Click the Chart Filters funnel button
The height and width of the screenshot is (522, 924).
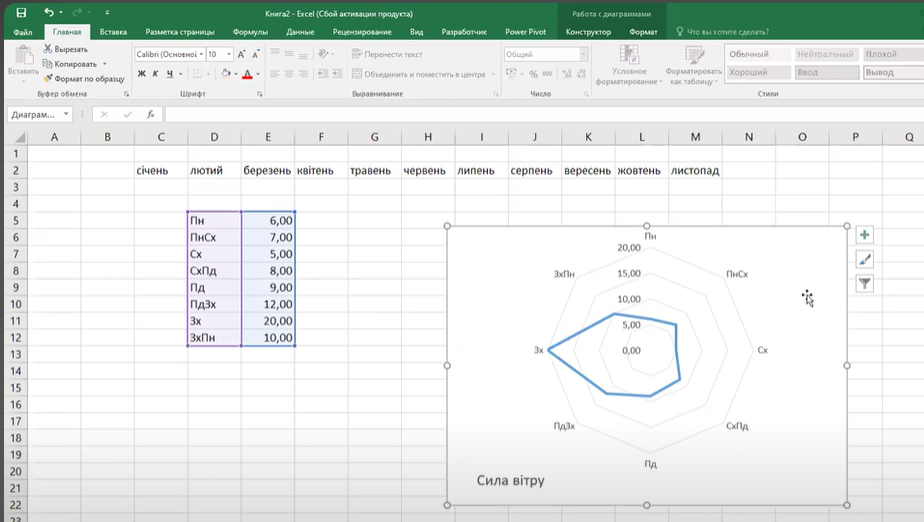pyautogui.click(x=864, y=283)
